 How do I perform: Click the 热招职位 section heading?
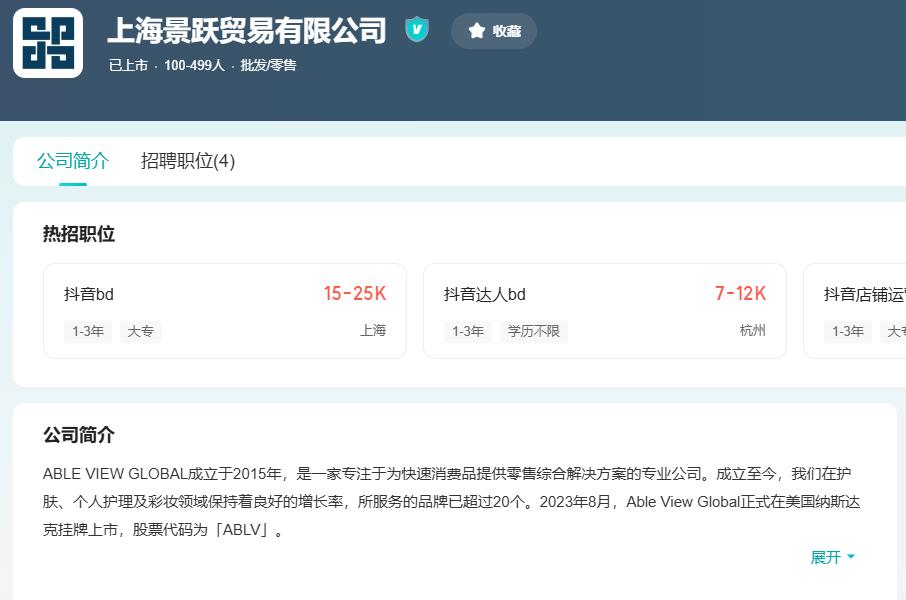[79, 234]
